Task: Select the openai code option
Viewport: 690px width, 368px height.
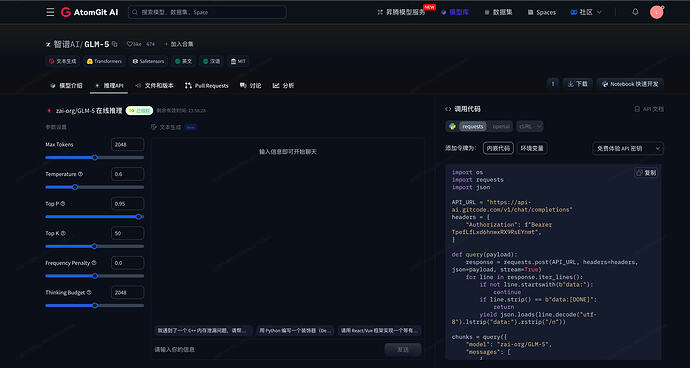Action: [x=500, y=126]
